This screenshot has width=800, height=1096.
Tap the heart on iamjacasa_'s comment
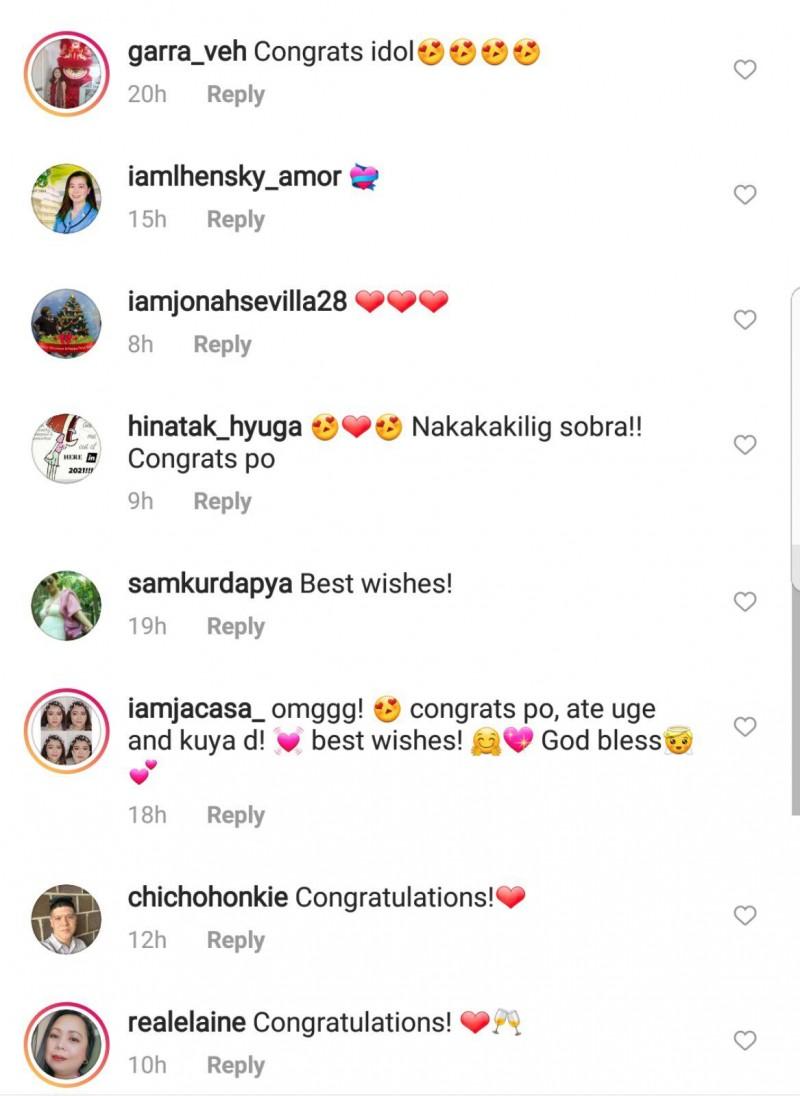click(745, 727)
